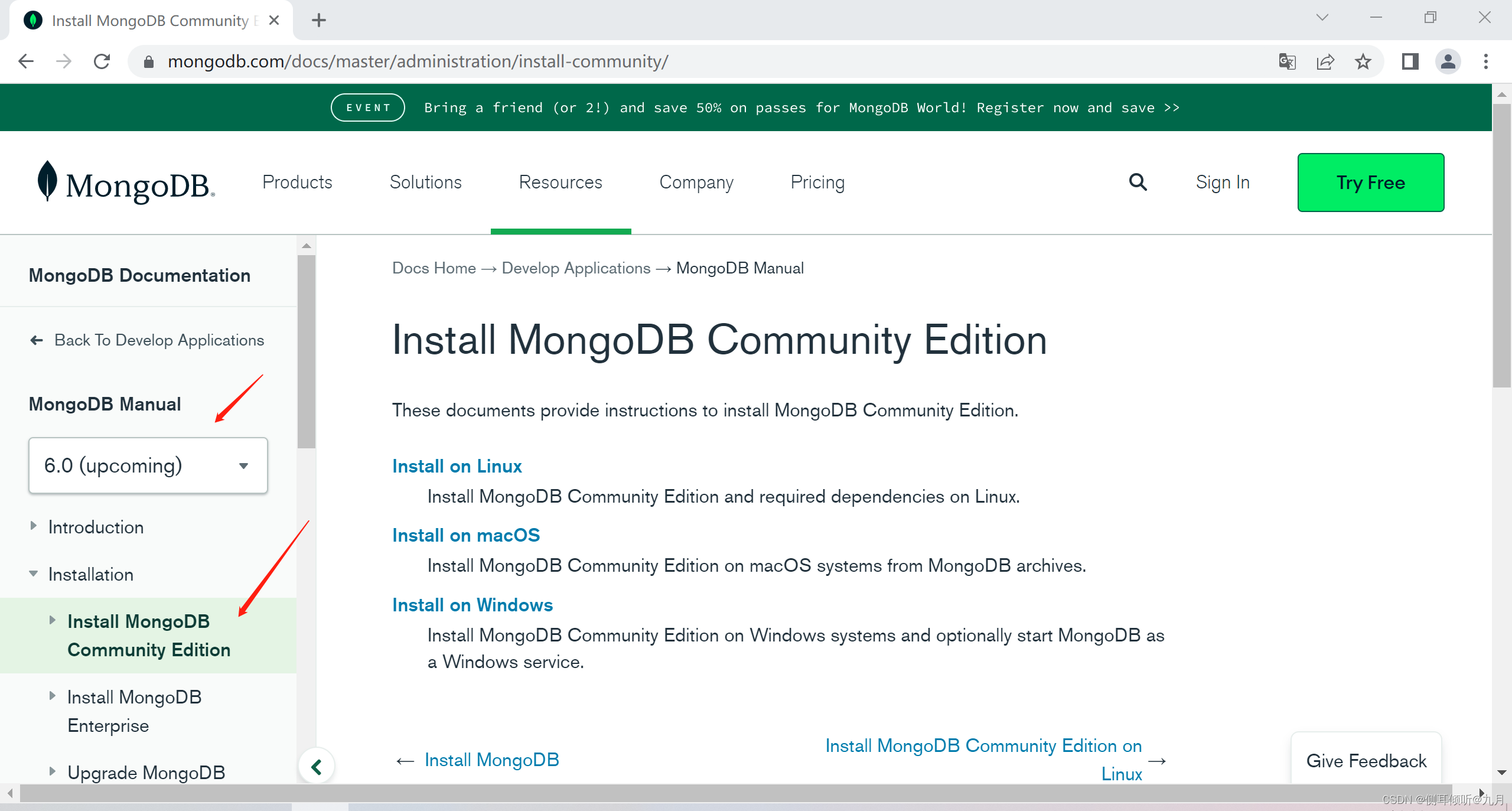Go to next page Community Edition on Linux
Image resolution: width=1512 pixels, height=811 pixels.
click(x=984, y=760)
